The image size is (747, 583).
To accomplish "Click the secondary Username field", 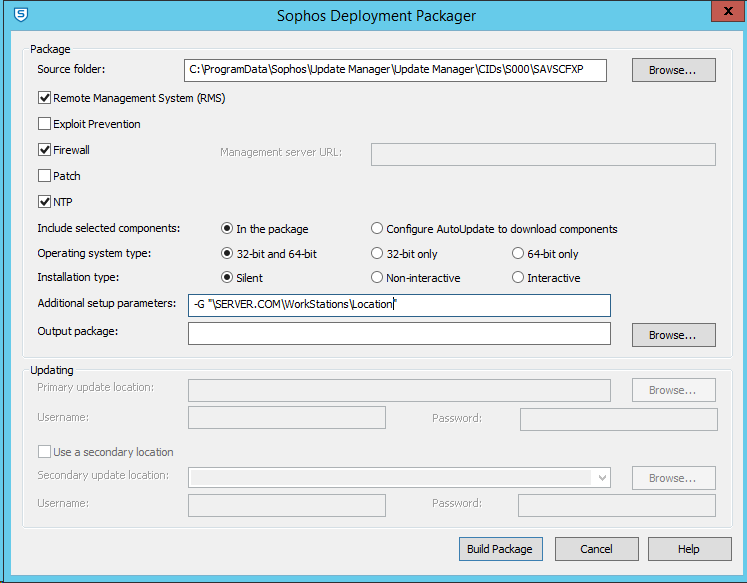I will (287, 505).
